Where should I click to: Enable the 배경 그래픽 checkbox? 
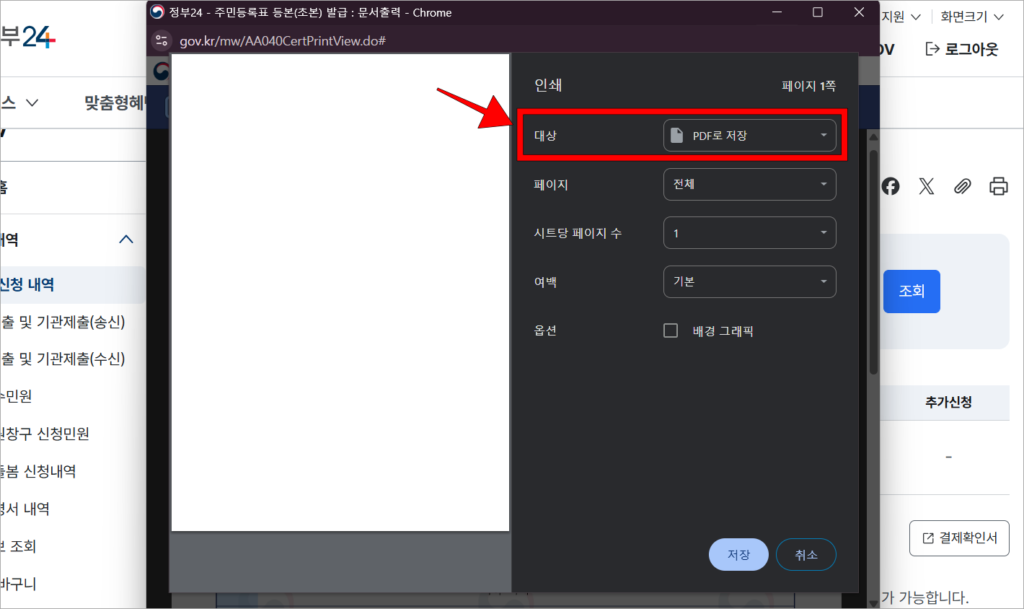click(670, 330)
